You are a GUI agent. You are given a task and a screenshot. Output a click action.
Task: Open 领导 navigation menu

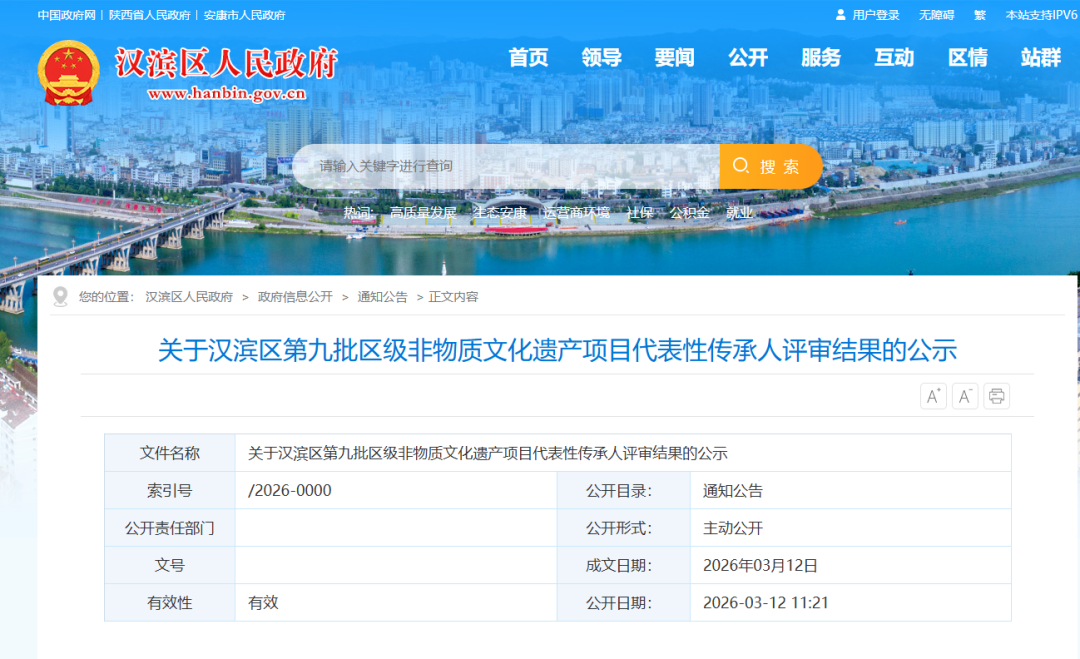[x=601, y=58]
